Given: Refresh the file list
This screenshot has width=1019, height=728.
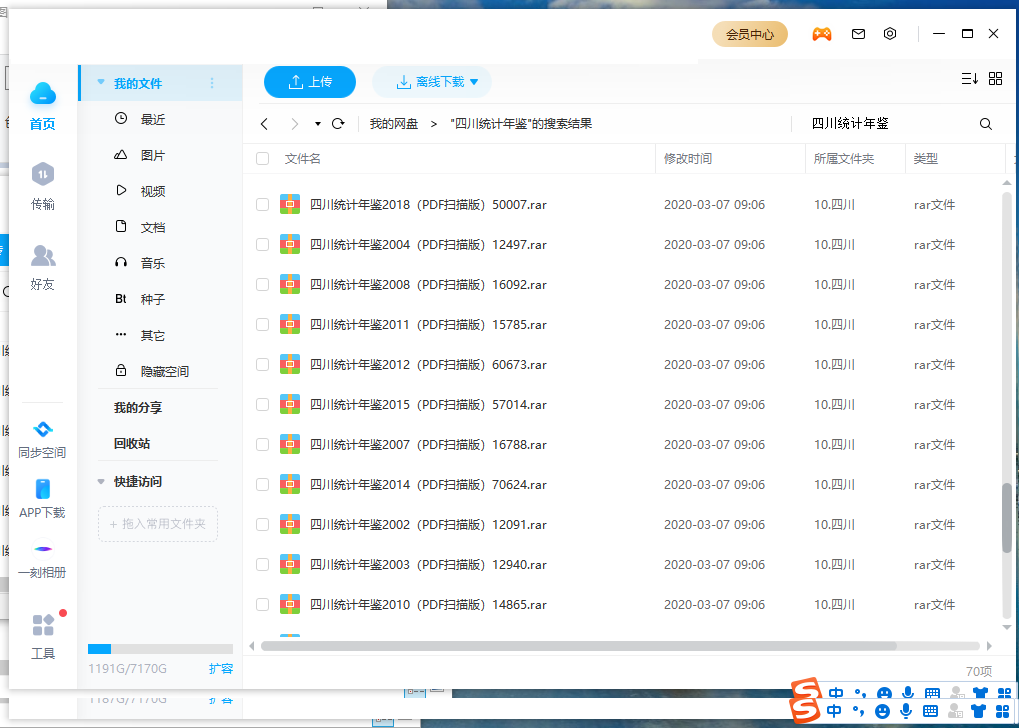Looking at the screenshot, I should point(338,124).
